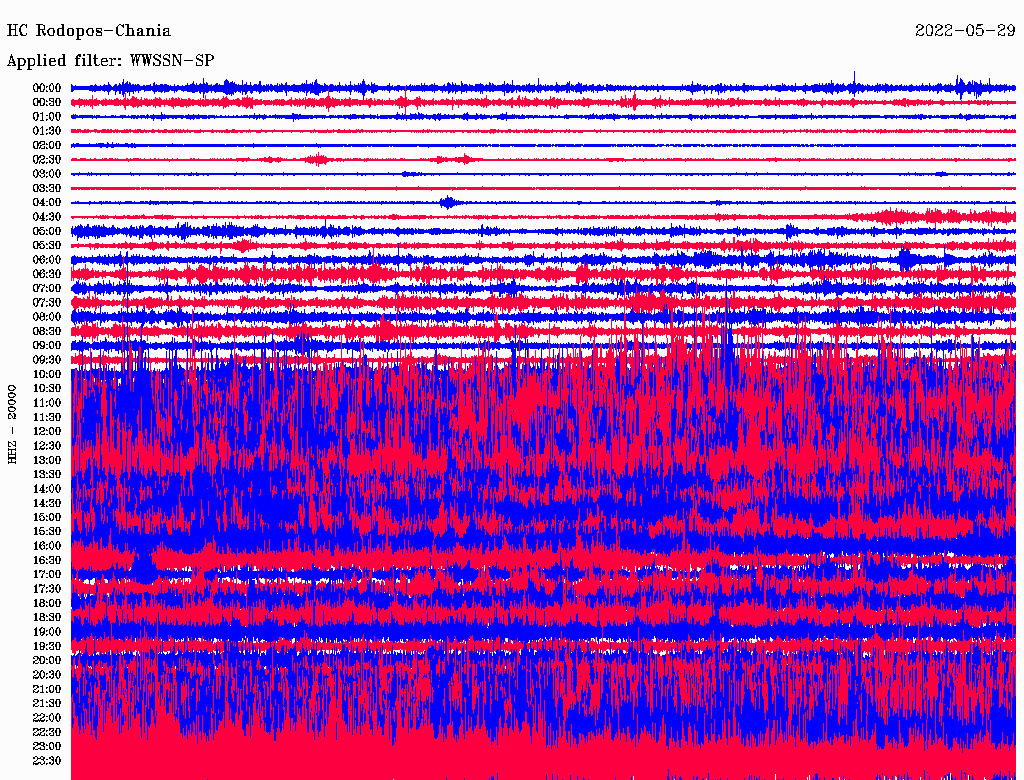1024x780 pixels.
Task: Select the 12:00 time marker
Action: tap(47, 431)
